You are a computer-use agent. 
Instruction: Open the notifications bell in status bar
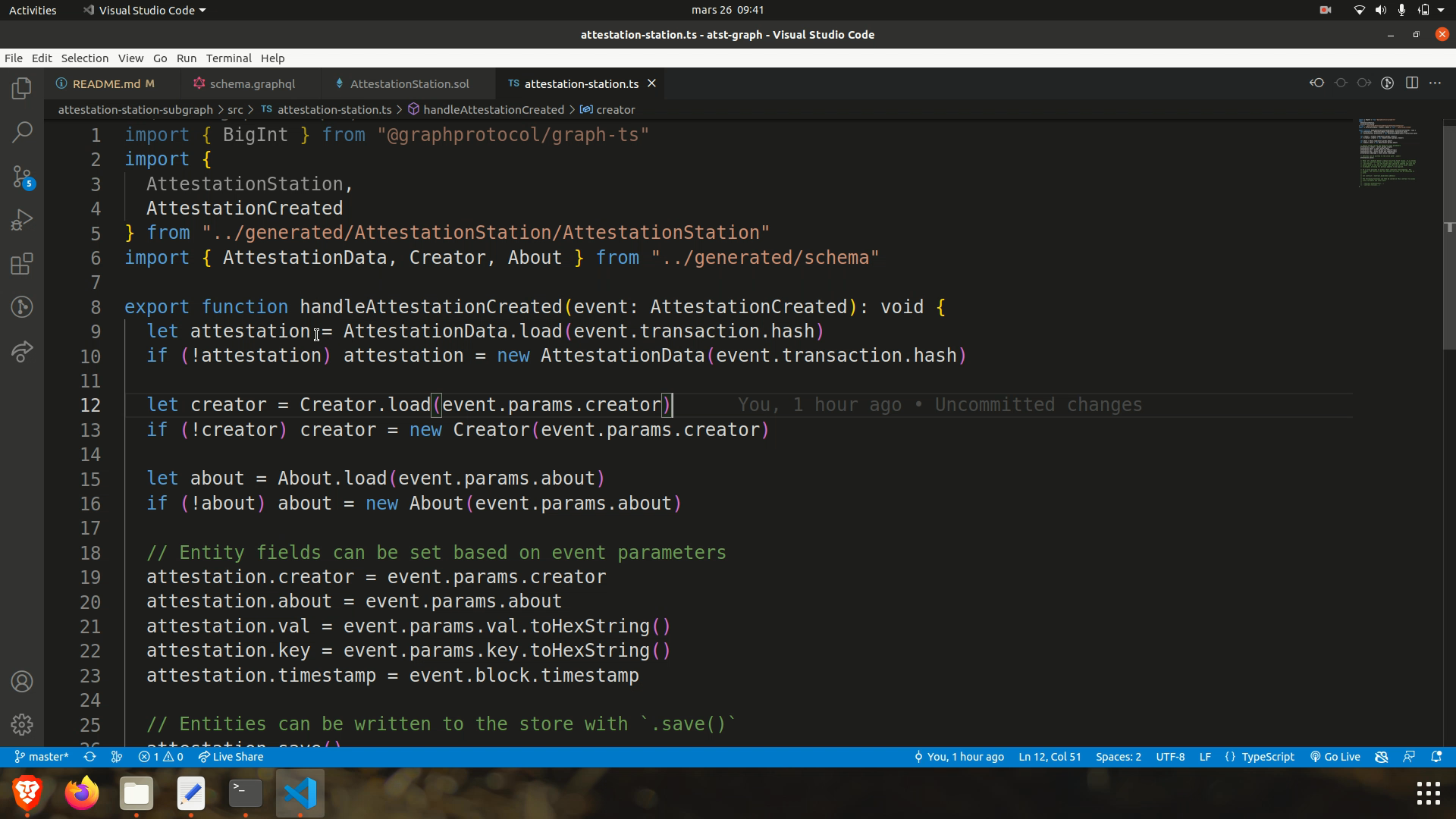[x=1436, y=757]
